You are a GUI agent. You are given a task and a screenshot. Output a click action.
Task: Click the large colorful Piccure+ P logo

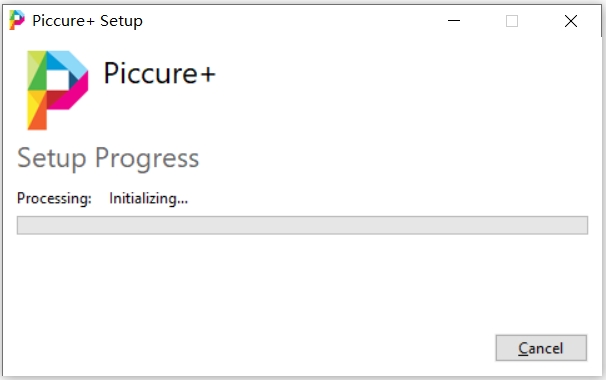(x=58, y=90)
